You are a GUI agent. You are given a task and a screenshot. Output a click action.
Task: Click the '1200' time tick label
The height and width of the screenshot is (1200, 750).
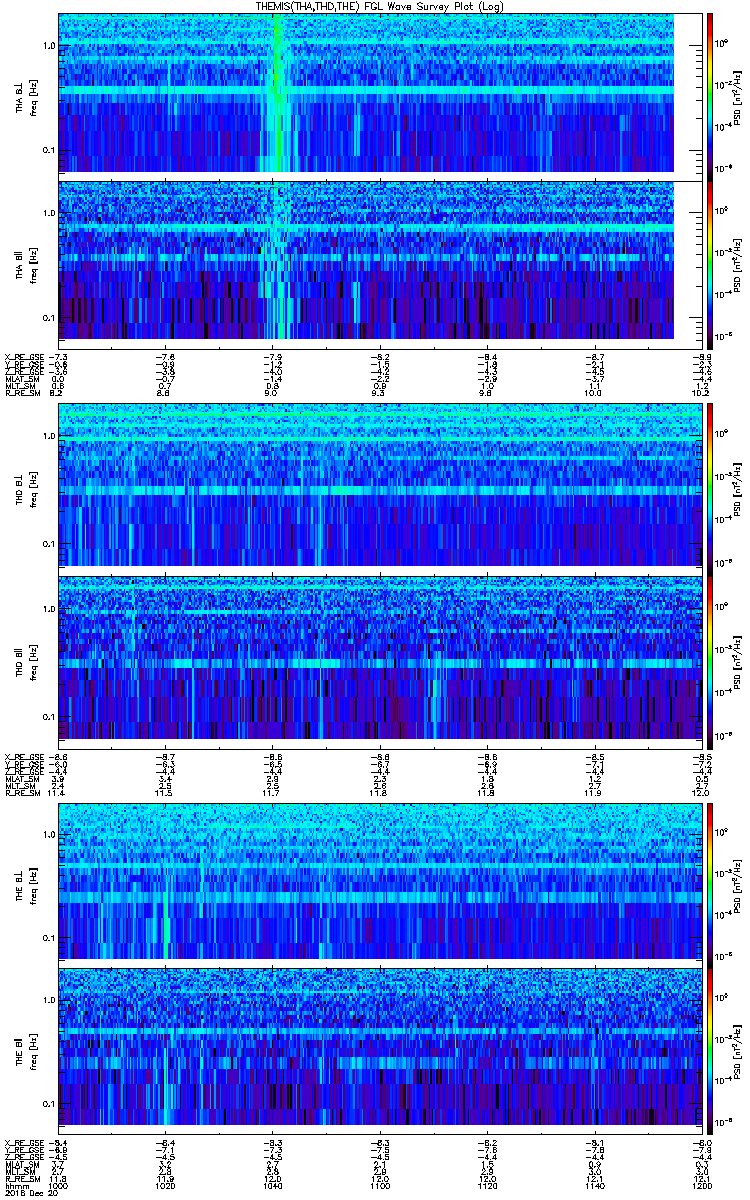(x=701, y=1186)
